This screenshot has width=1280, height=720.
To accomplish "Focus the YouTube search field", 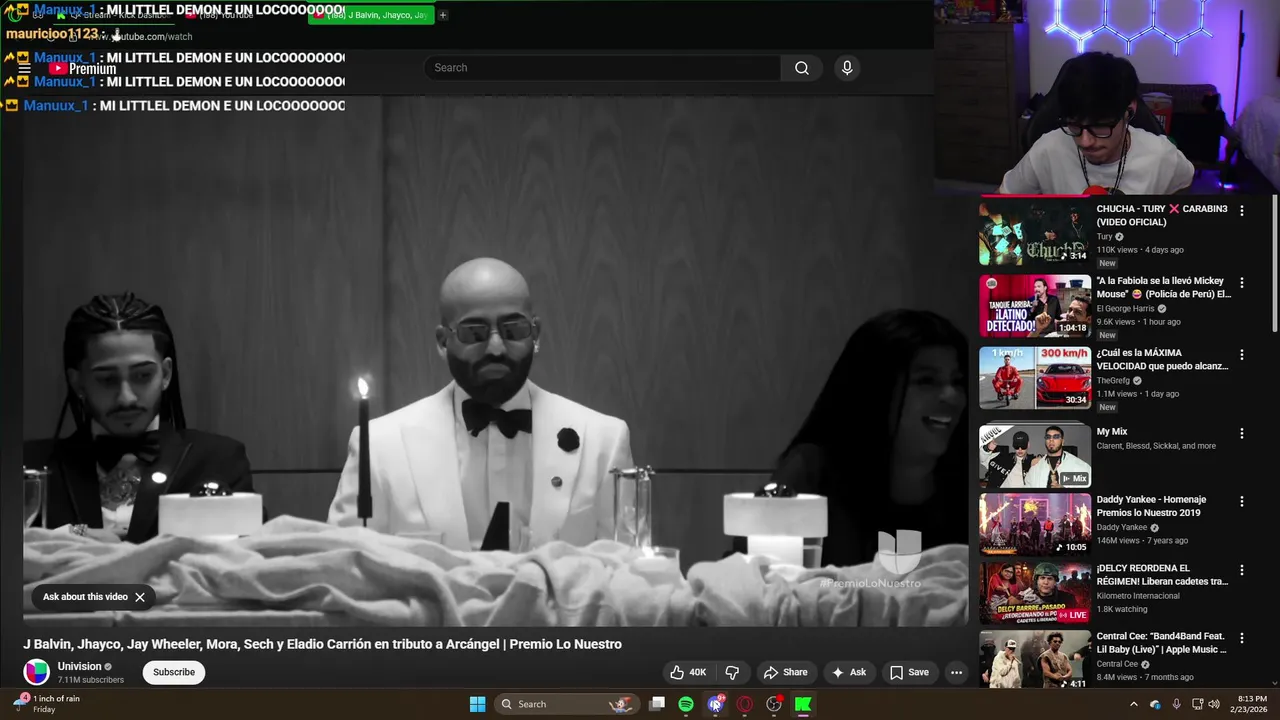I will [602, 68].
